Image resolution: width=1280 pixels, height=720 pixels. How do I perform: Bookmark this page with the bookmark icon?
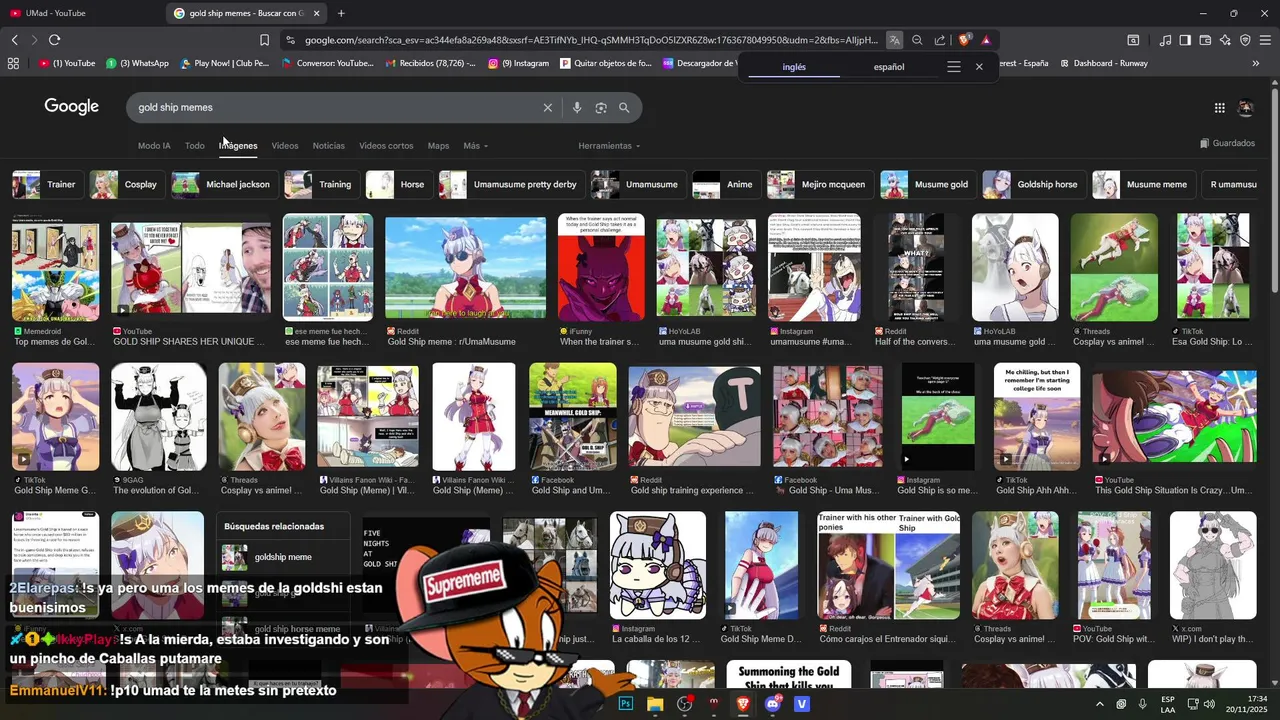(264, 40)
